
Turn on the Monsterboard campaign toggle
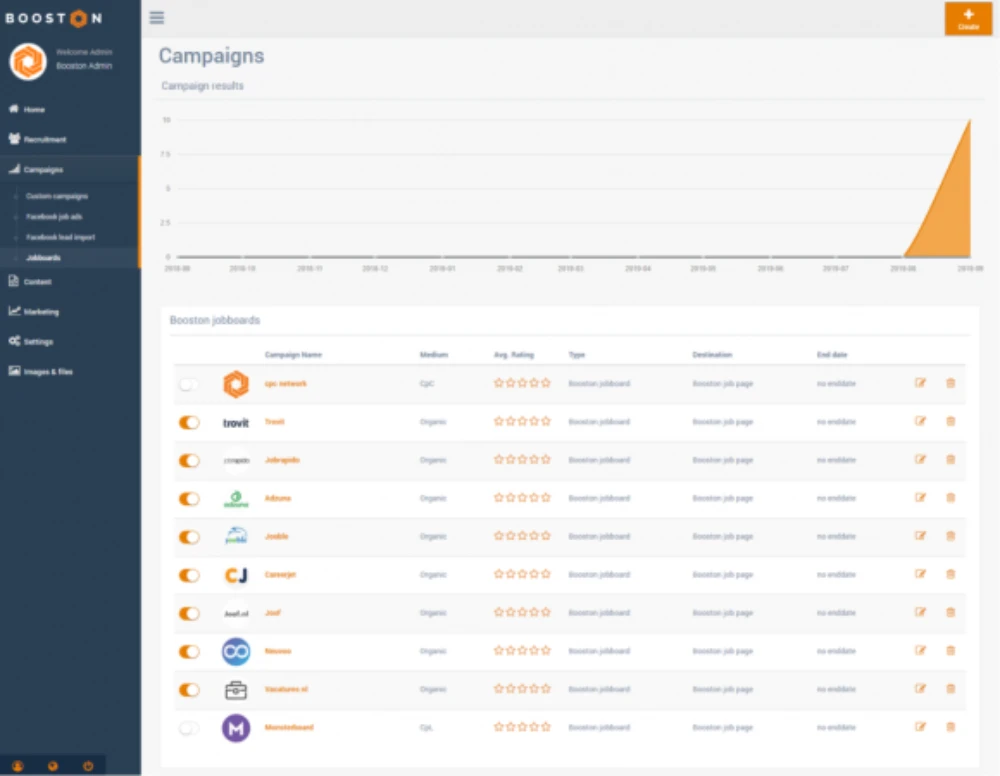(188, 728)
